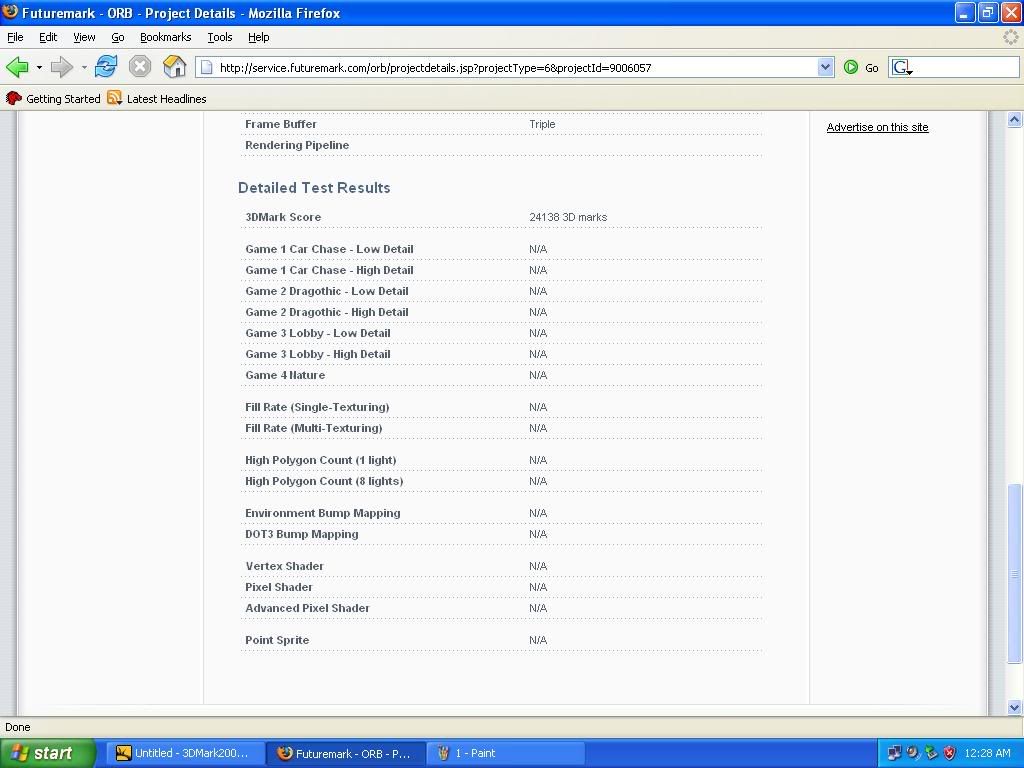Screen dimensions: 1024x768
Task: Click the Advertise on this site link
Action: pyautogui.click(x=877, y=127)
